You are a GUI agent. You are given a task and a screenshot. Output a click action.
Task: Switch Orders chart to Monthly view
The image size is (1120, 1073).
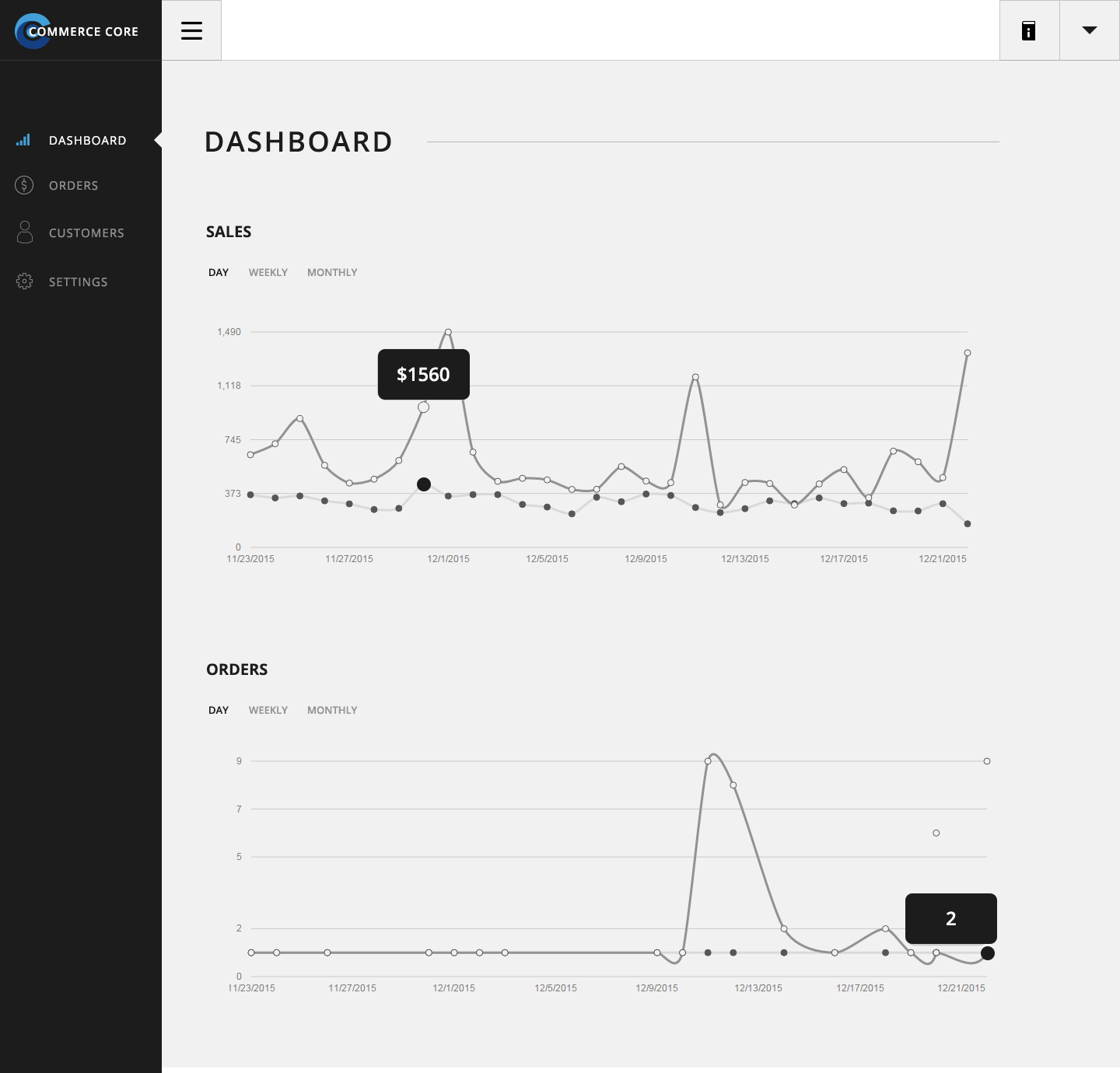tap(332, 711)
